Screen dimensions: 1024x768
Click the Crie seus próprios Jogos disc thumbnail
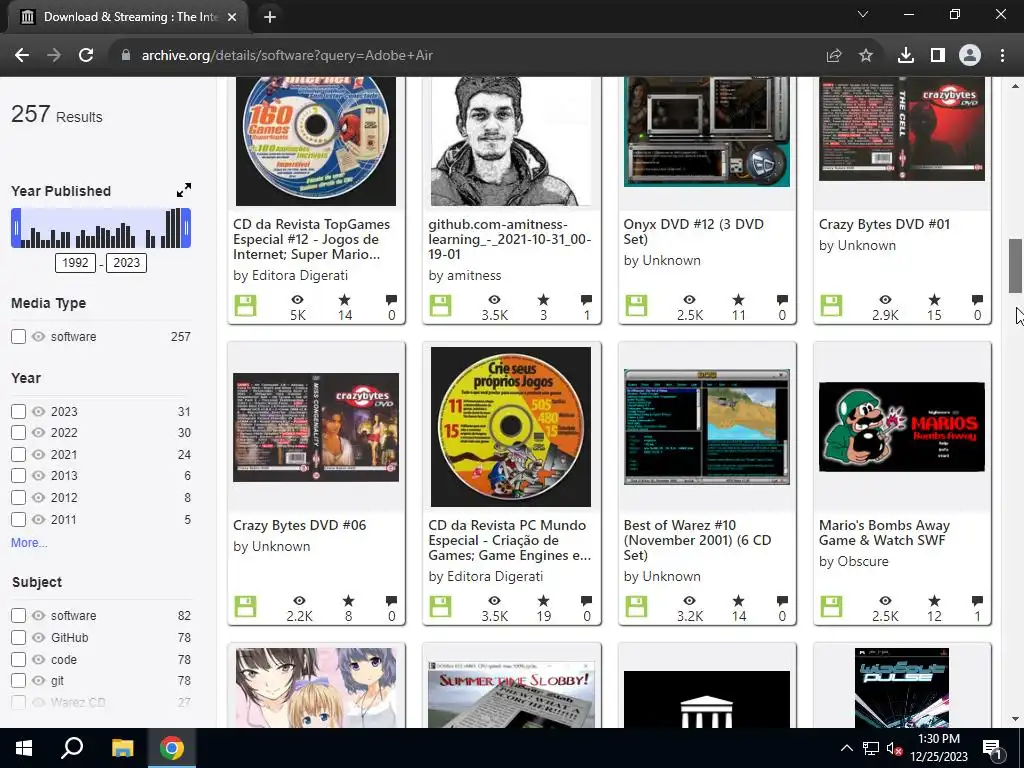(511, 426)
